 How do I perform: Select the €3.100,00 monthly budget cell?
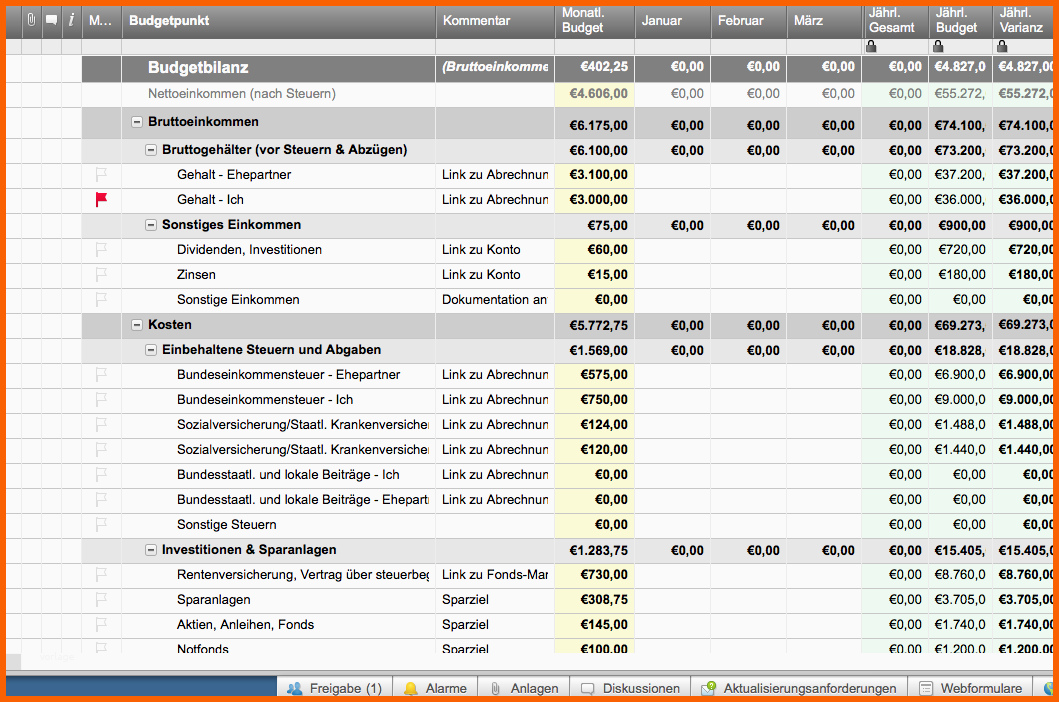pos(594,175)
